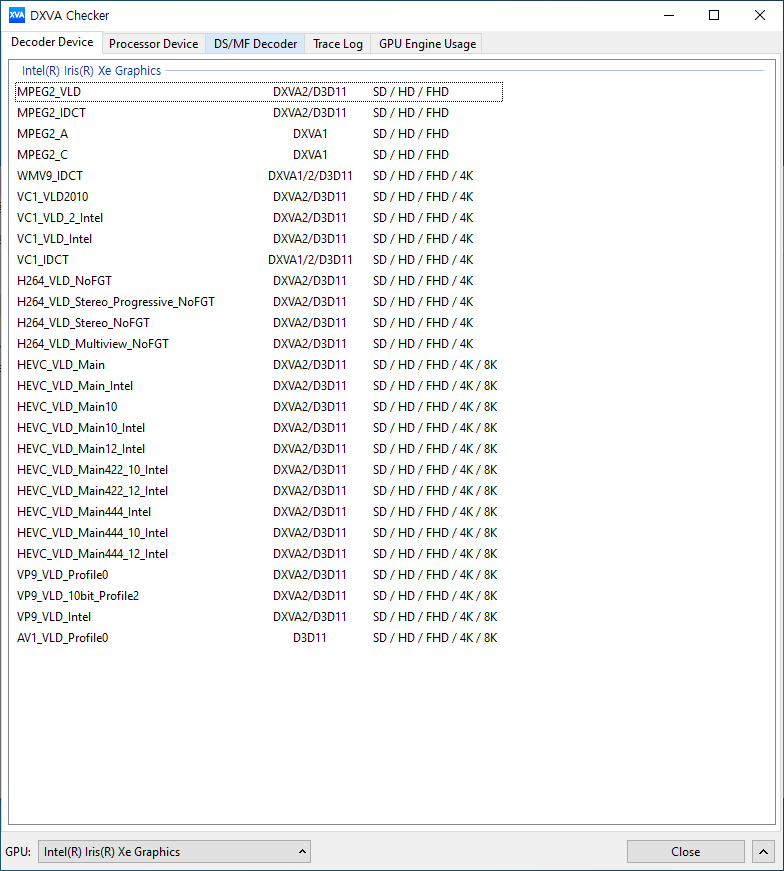Select the H264_VLD_NoFGT entry
Screen dimensions: 784x871
(259, 281)
